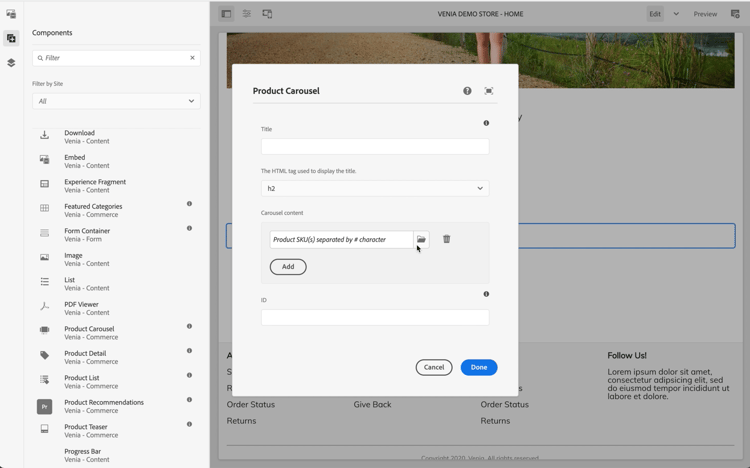Show info tooltip for ID field
The width and height of the screenshot is (750, 468).
pyautogui.click(x=486, y=294)
